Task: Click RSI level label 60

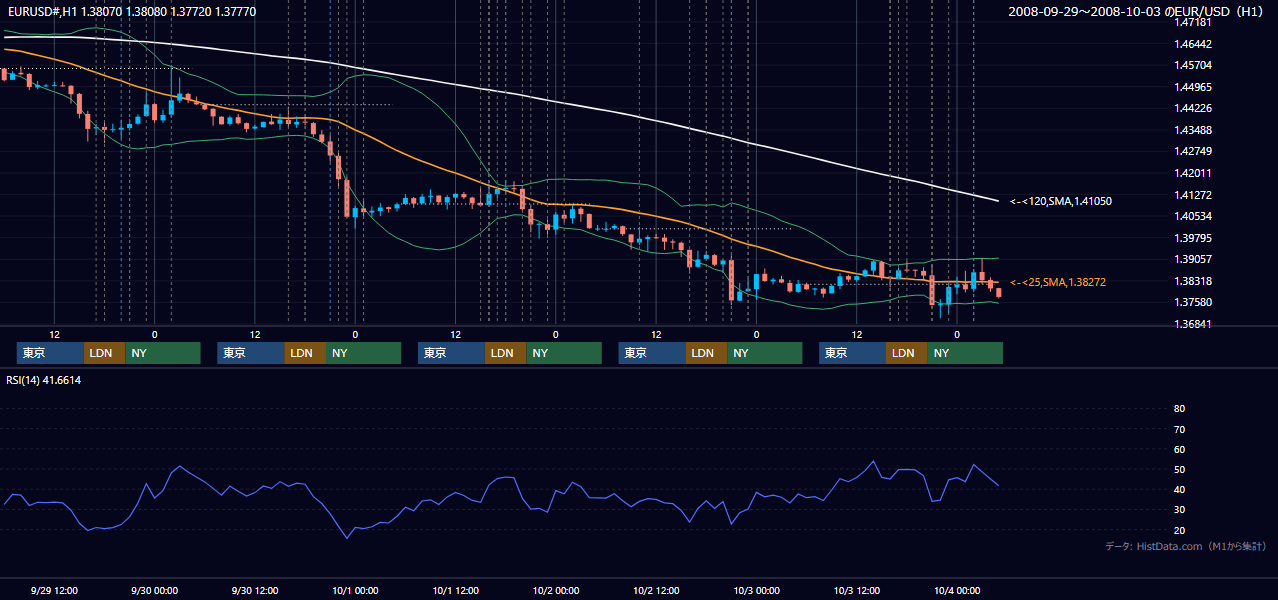Action: pyautogui.click(x=1179, y=449)
